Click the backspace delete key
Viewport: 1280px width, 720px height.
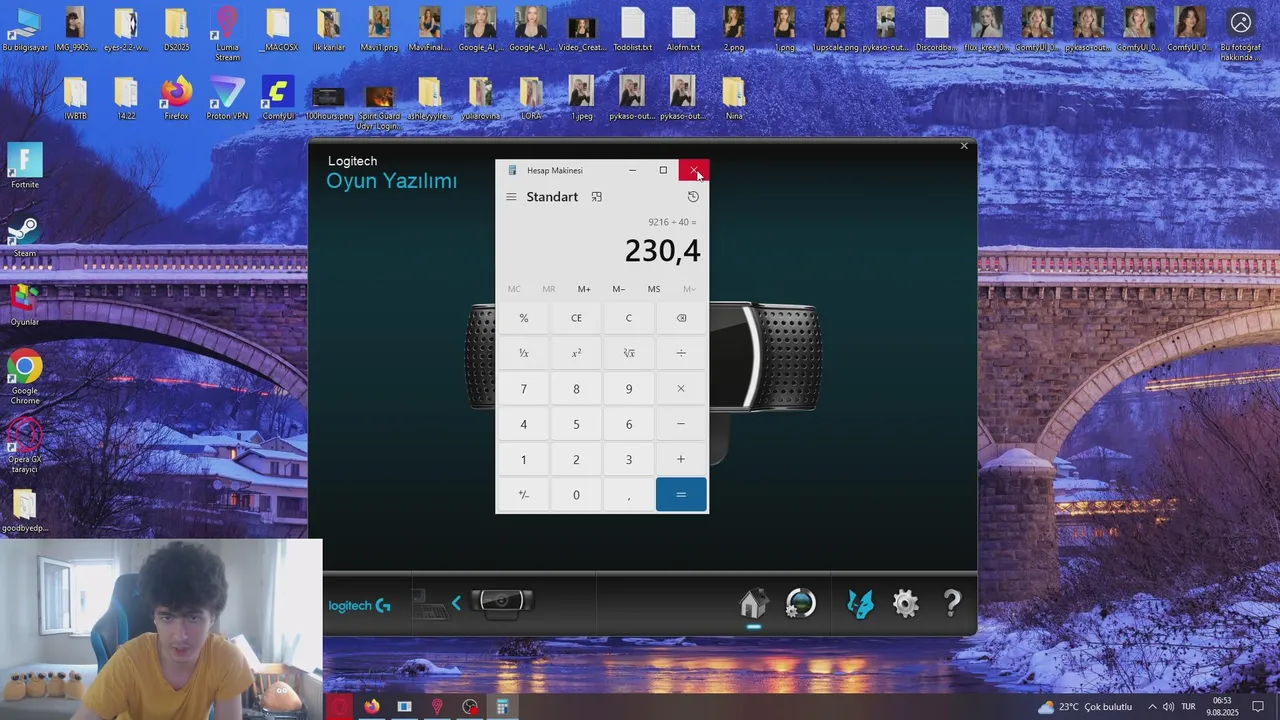tap(681, 318)
